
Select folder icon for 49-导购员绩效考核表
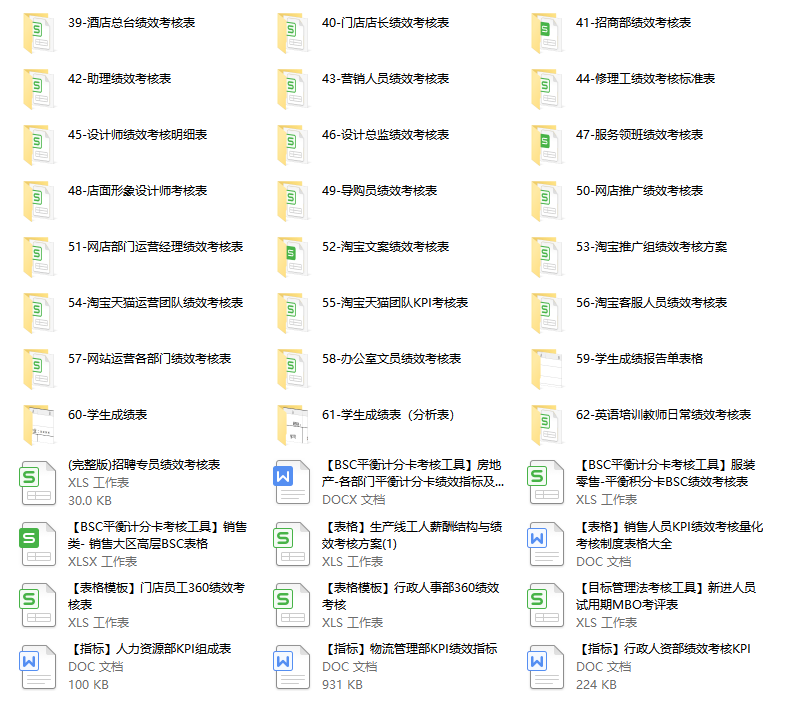293,201
